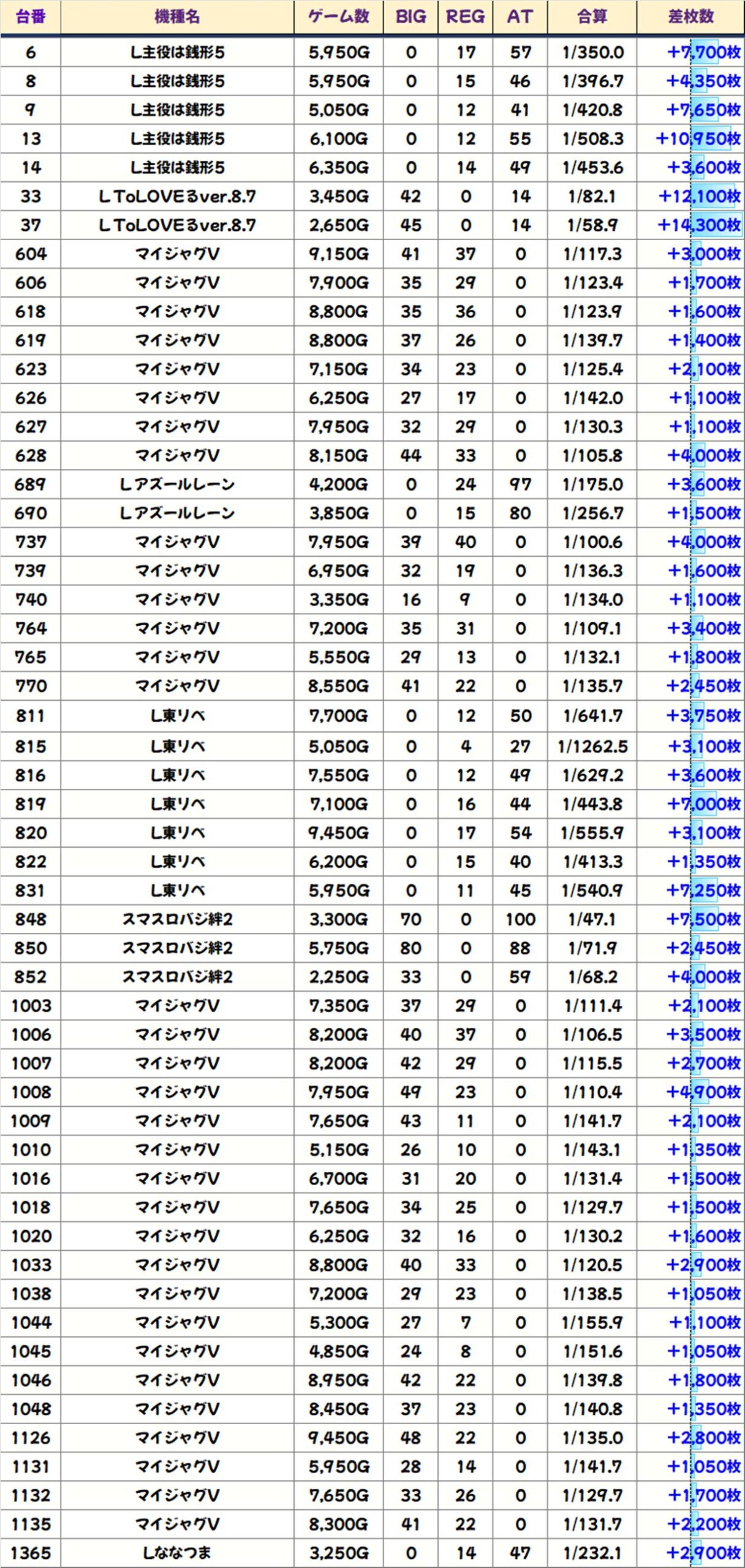This screenshot has height=1568, width=745.
Task: Select the +14,300枚 difference value
Action: click(x=698, y=225)
